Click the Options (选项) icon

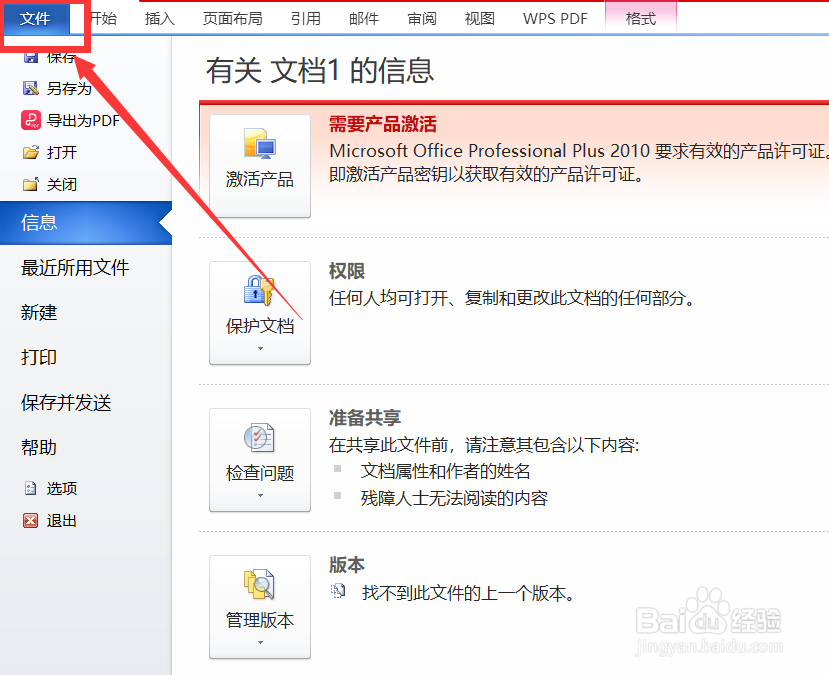(x=31, y=488)
